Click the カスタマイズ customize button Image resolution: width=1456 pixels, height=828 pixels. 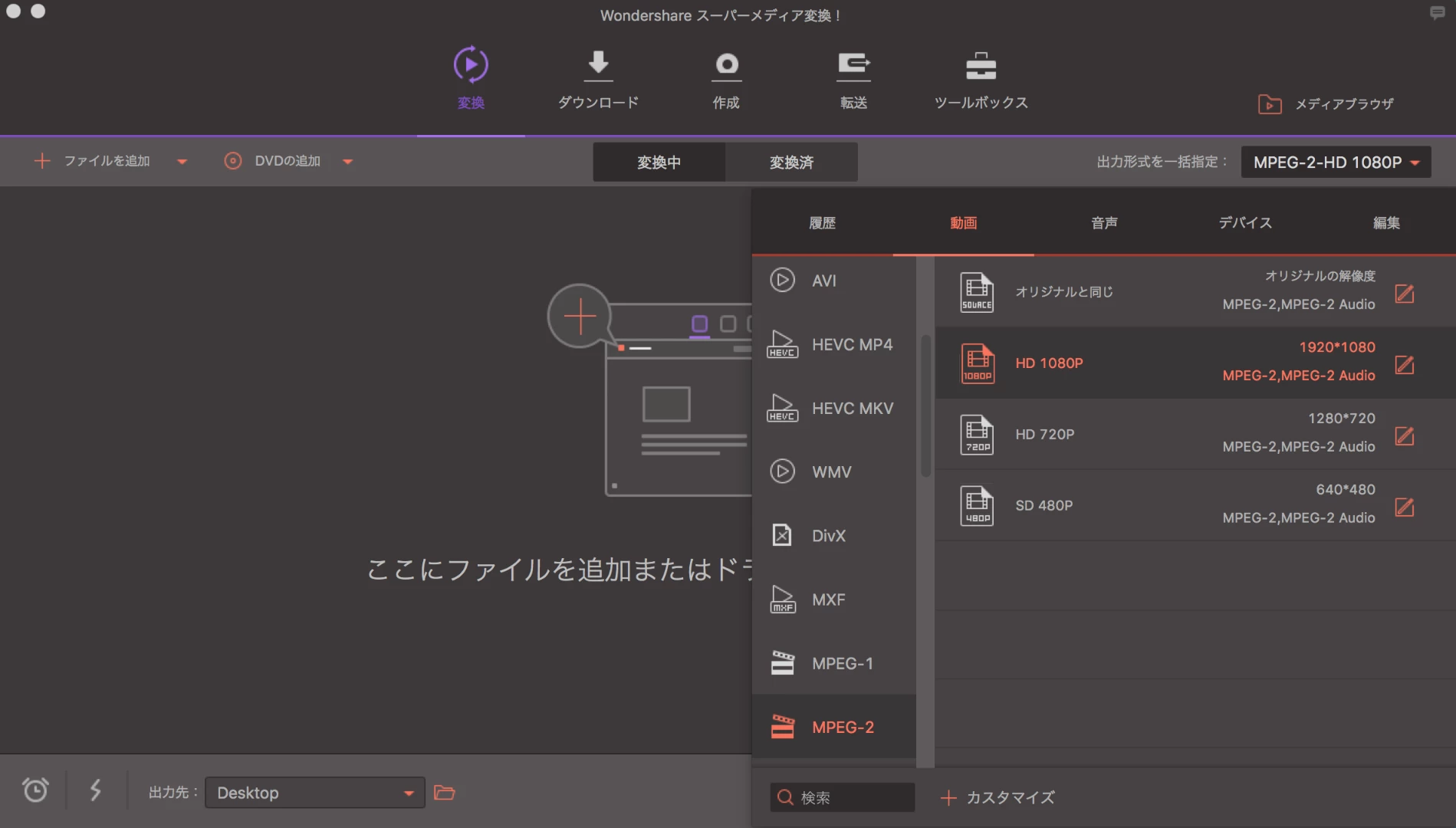pyautogui.click(x=998, y=797)
